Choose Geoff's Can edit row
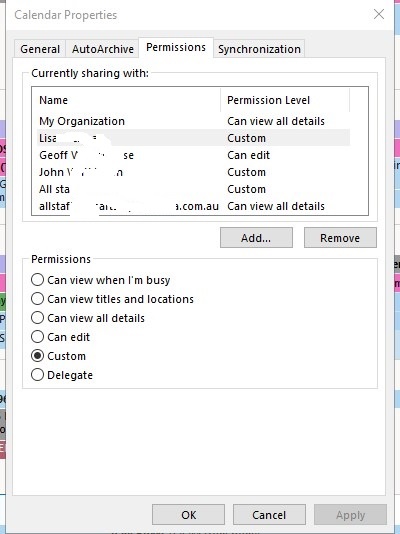The width and height of the screenshot is (400, 534). [x=193, y=155]
